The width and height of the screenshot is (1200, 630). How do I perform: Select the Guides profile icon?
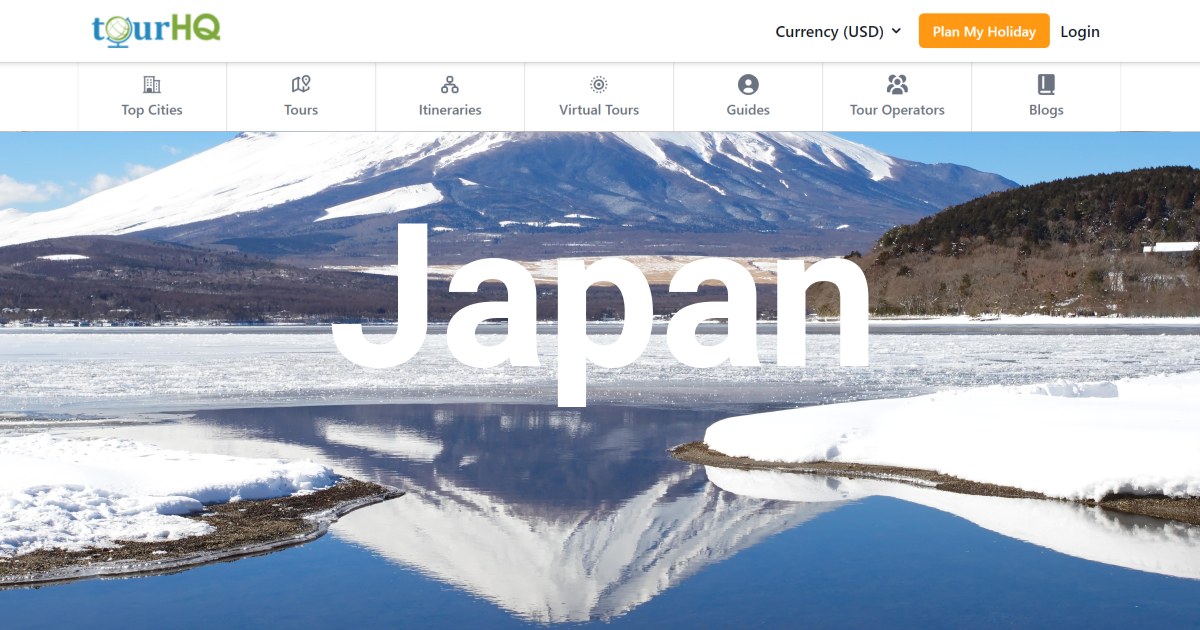[x=747, y=86]
